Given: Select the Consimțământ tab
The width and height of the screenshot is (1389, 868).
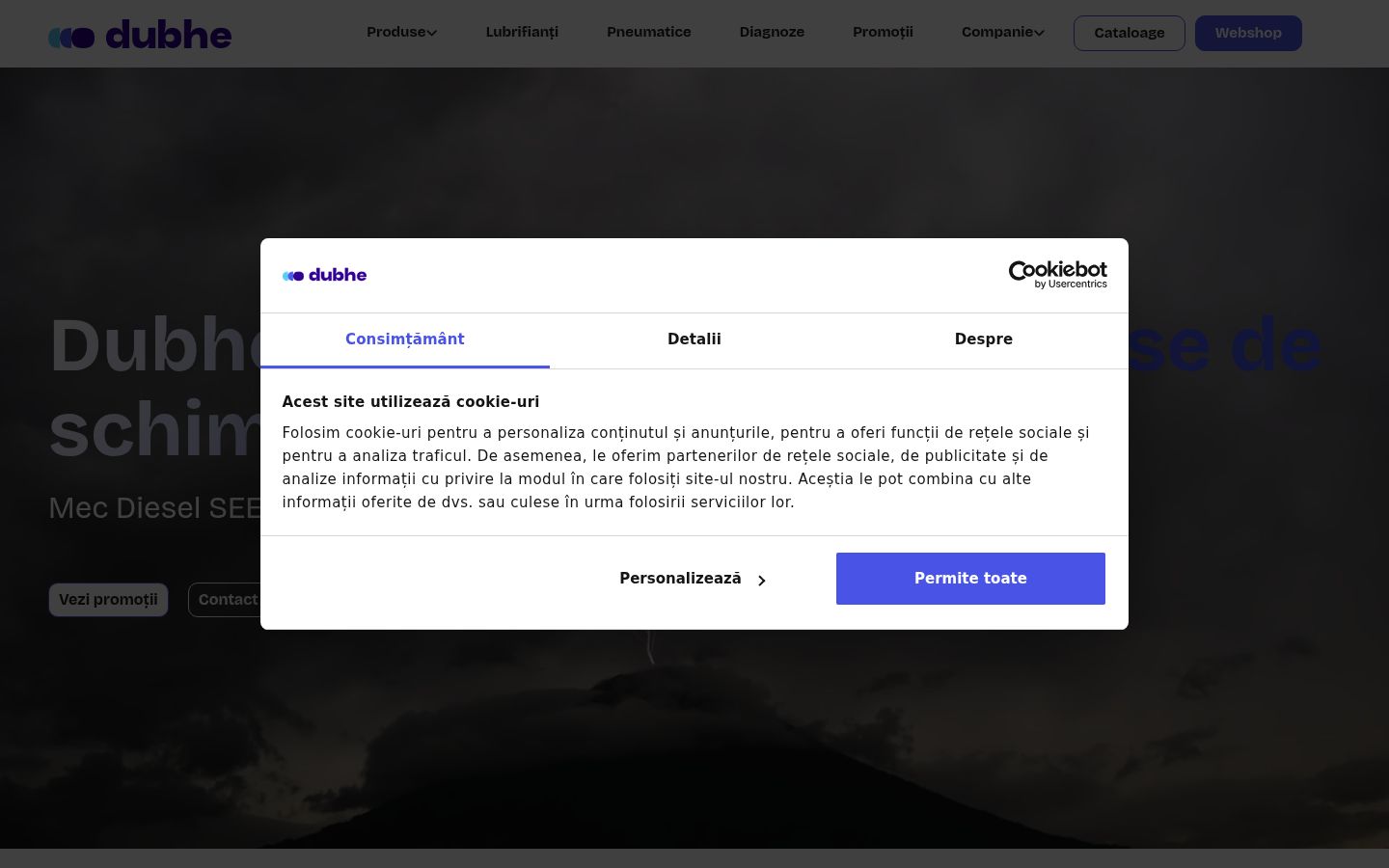Looking at the screenshot, I should [x=405, y=339].
